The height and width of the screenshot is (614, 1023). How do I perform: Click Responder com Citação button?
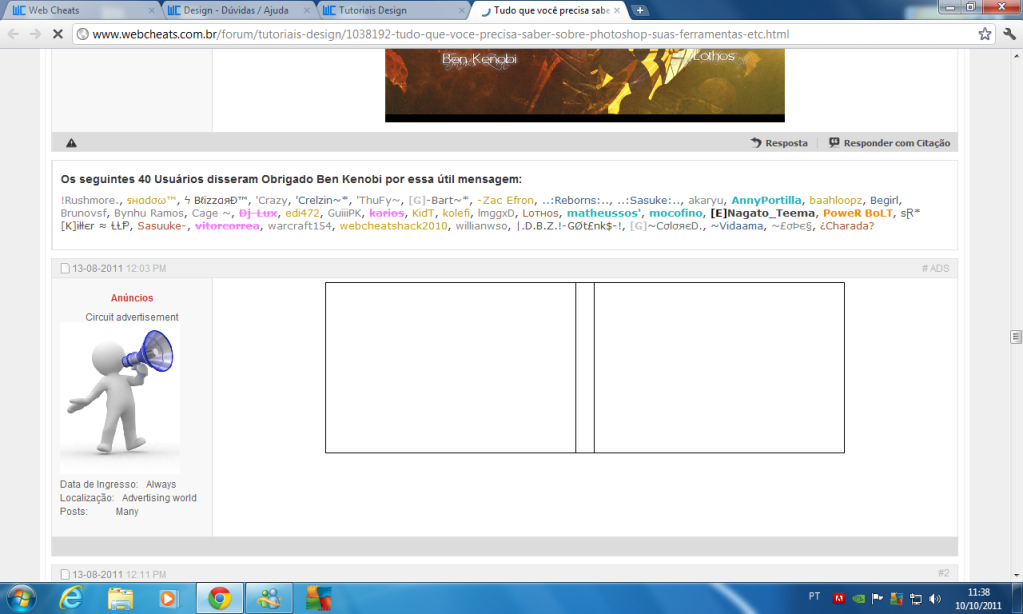pyautogui.click(x=887, y=143)
